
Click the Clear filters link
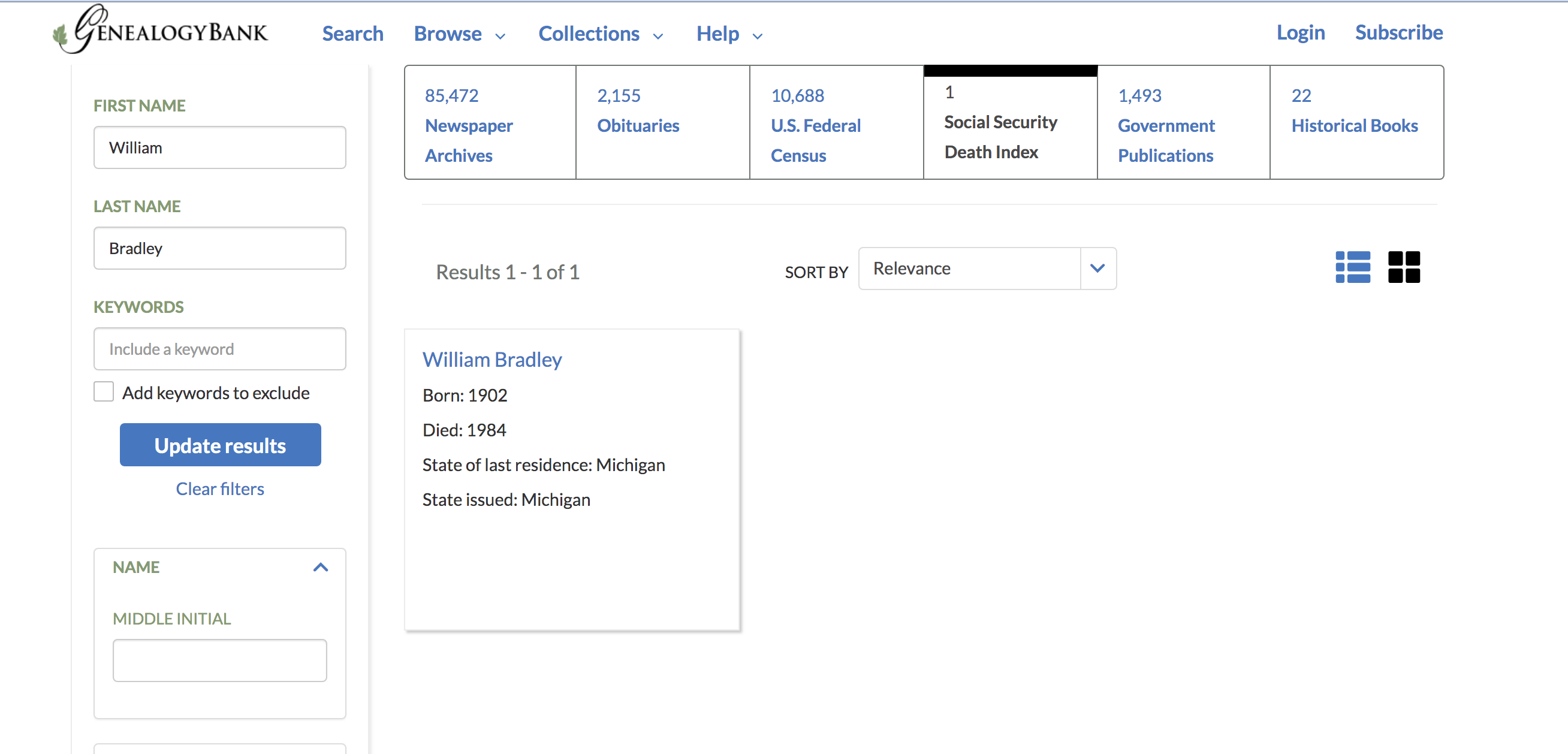[x=220, y=488]
